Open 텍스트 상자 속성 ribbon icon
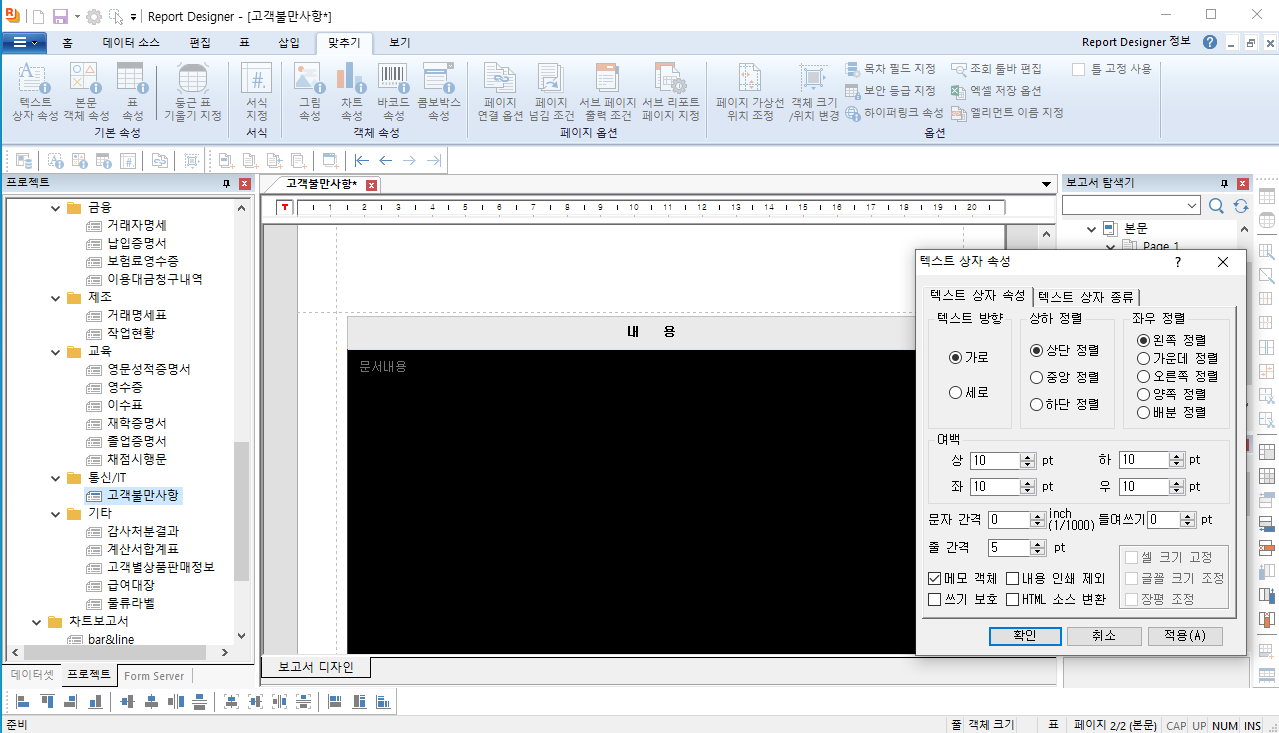 (x=35, y=91)
